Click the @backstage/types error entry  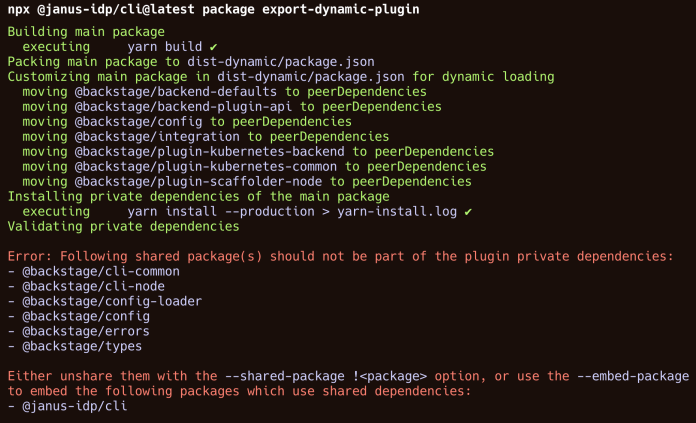click(74, 347)
